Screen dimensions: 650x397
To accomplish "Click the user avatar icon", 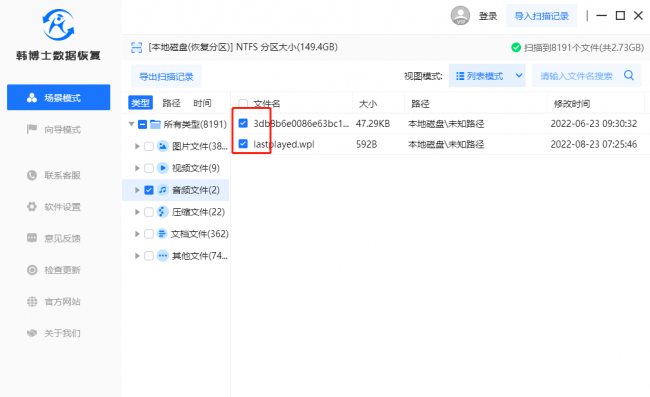I will [460, 16].
